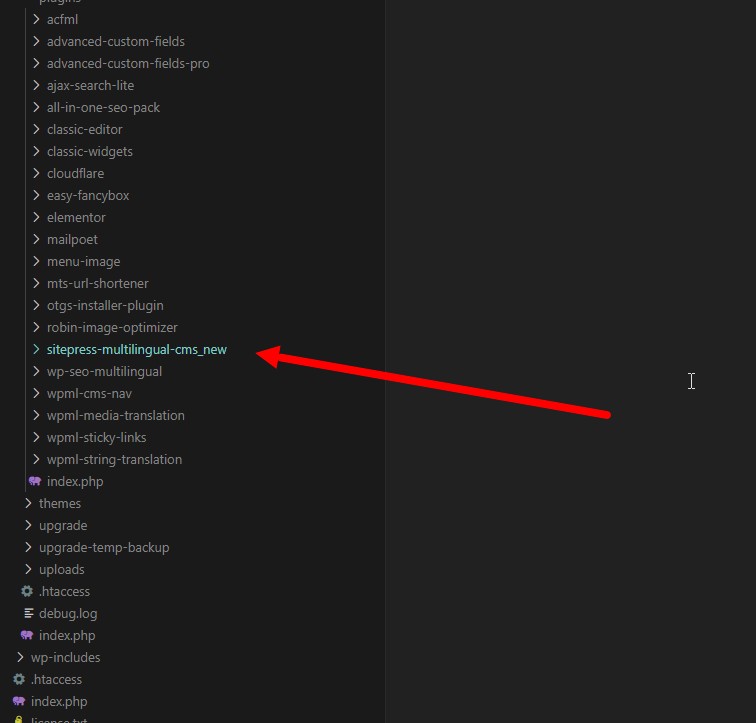
Task: Select the ajax-search-lite folder name
Action: (91, 85)
